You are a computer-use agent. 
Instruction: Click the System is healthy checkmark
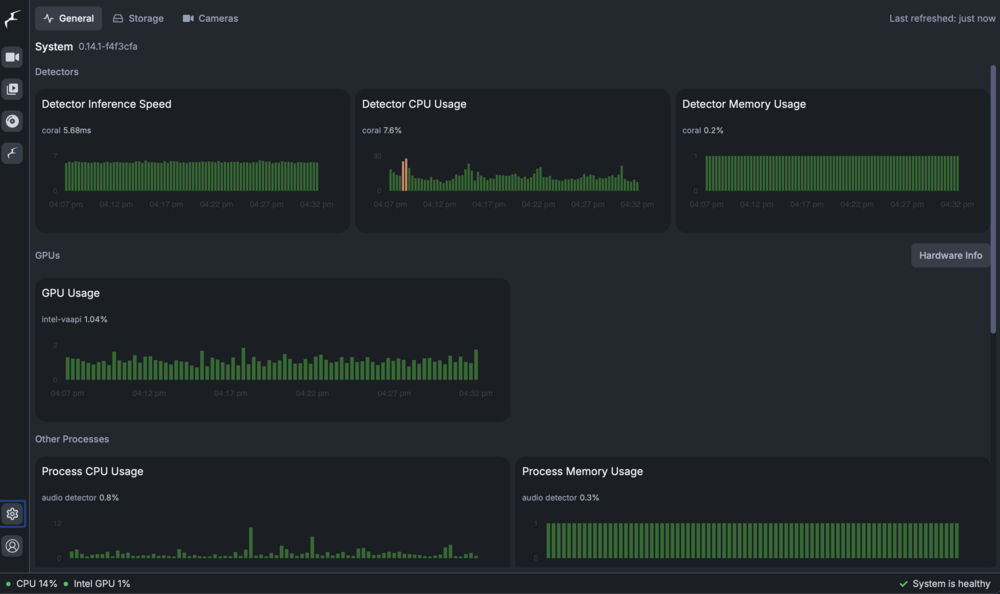click(x=903, y=584)
